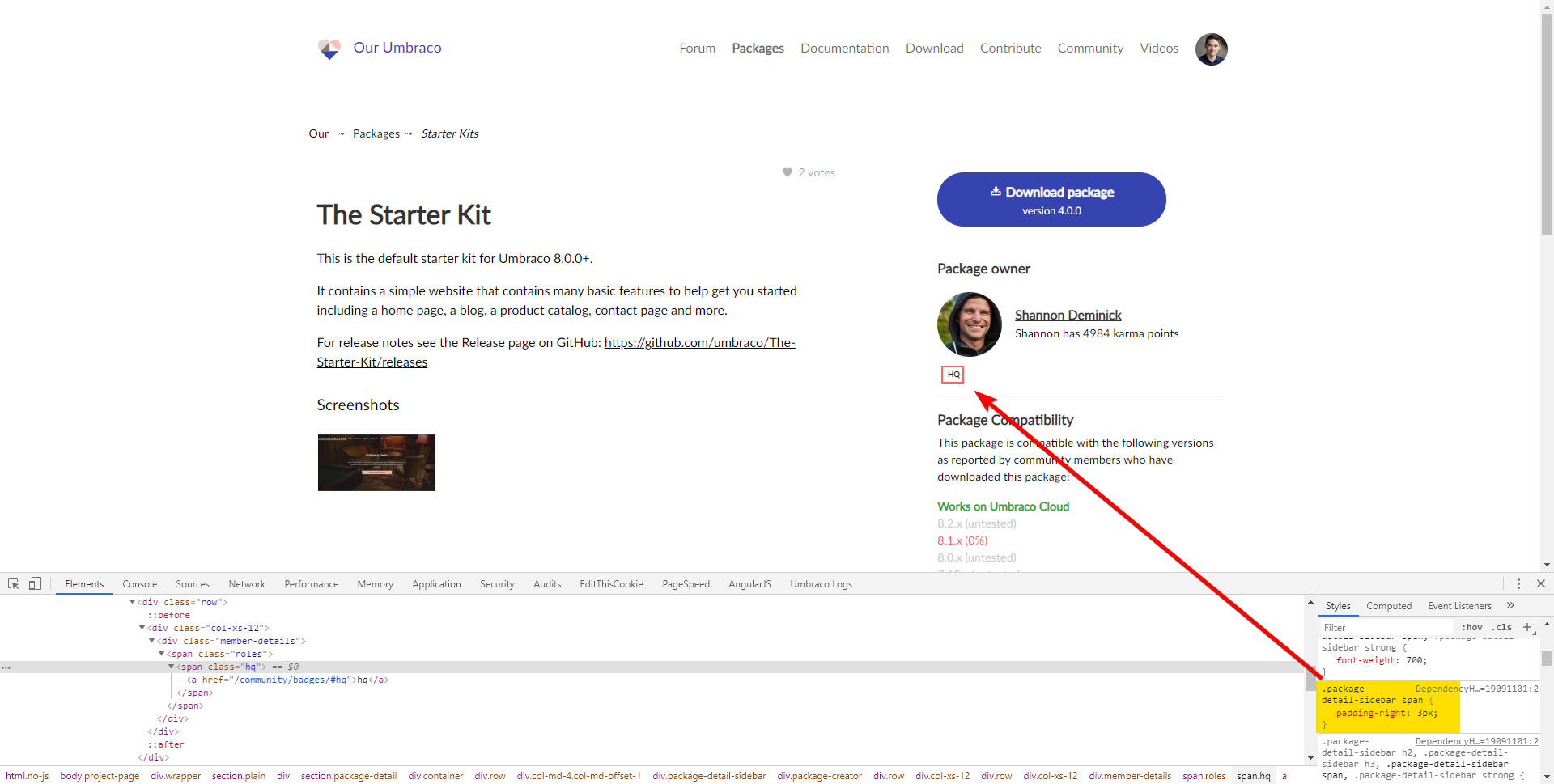This screenshot has width=1554, height=784.
Task: Click the heart icon next to 2 votes
Action: pos(787,172)
